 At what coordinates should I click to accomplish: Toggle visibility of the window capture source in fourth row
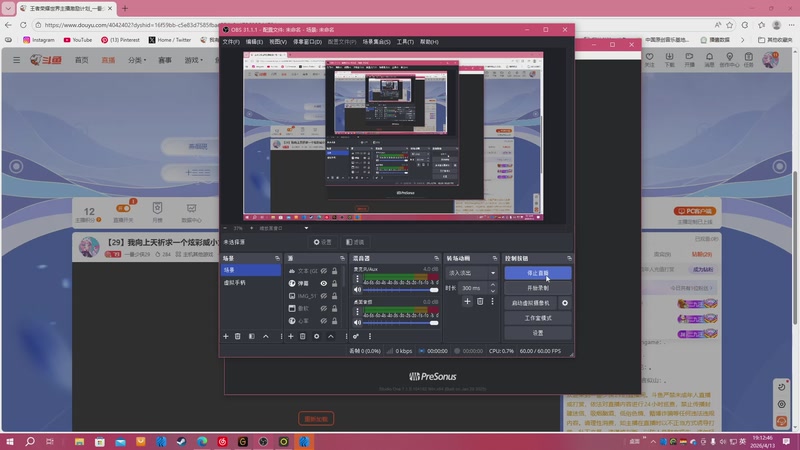[323, 308]
